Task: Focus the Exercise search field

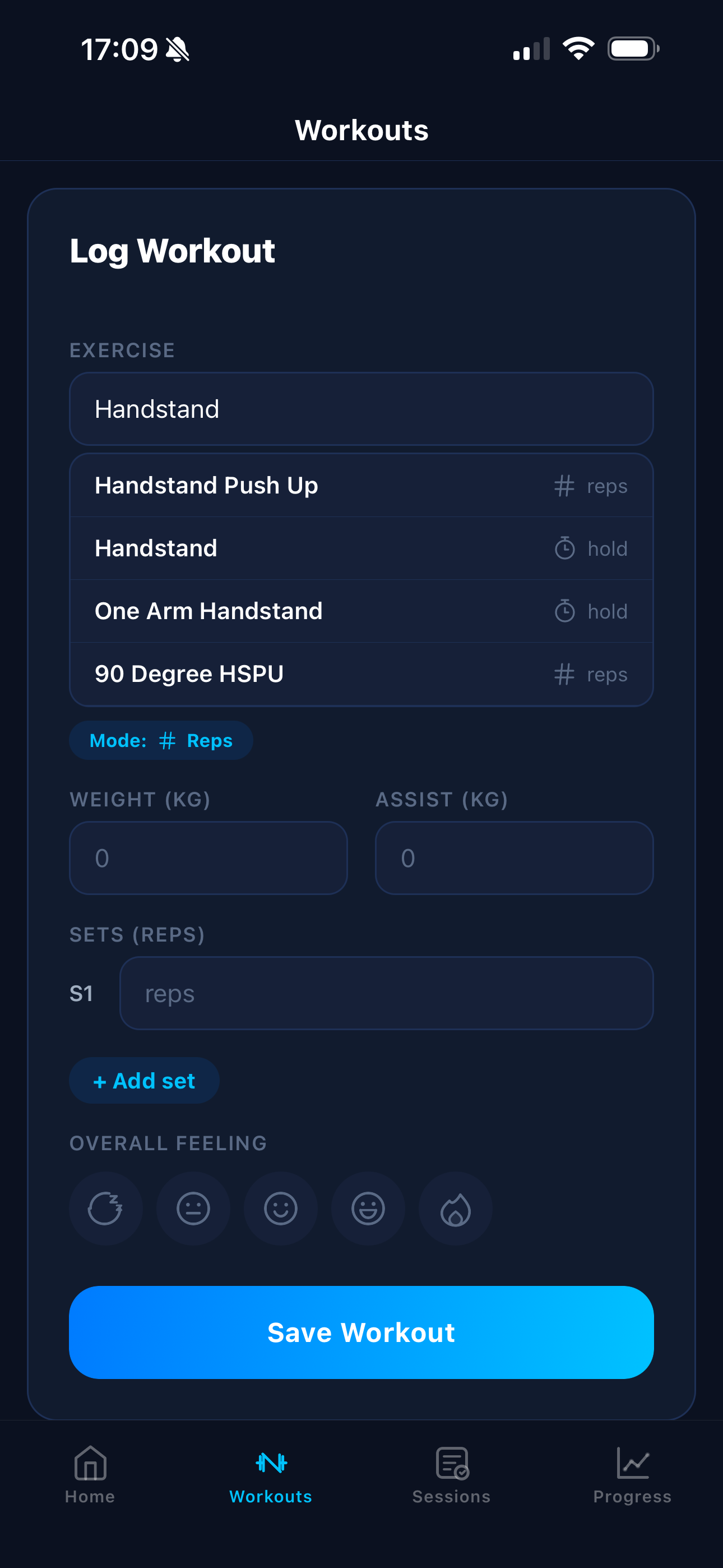Action: pos(361,409)
